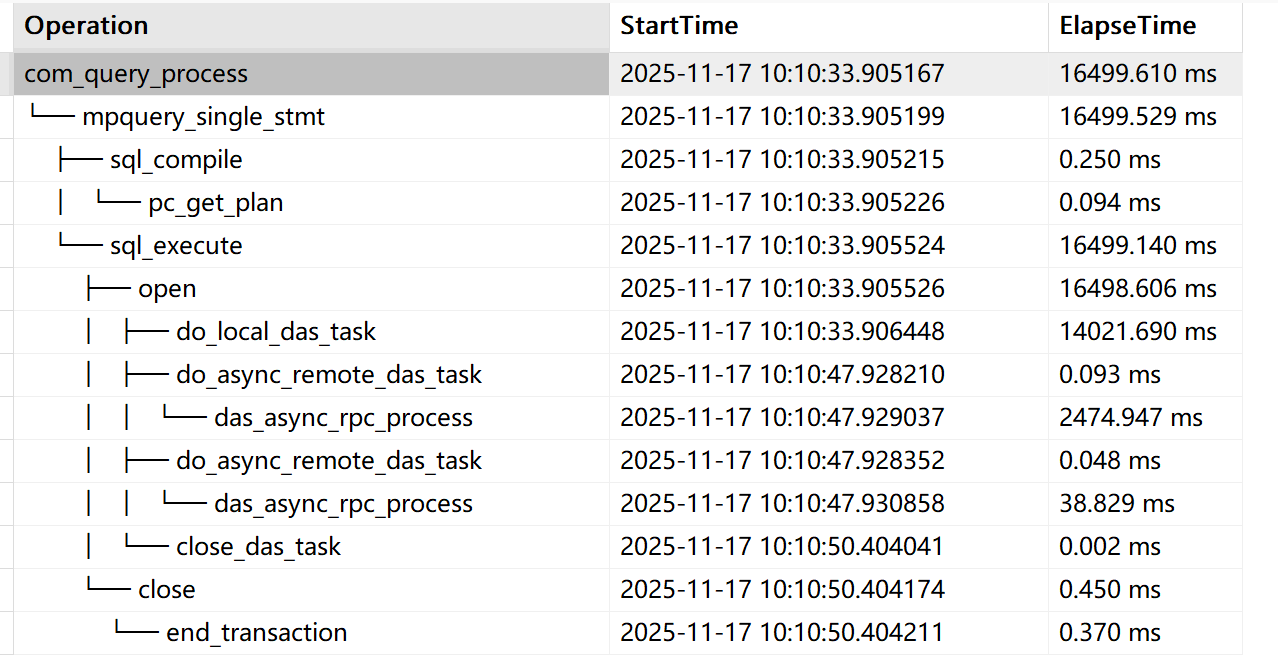
Task: Select the do_local_das_task entry
Action: pyautogui.click(x=276, y=332)
